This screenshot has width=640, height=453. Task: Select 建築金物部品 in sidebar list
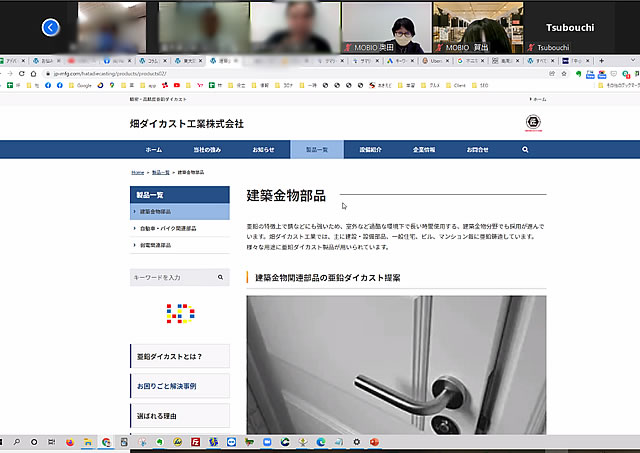click(180, 211)
